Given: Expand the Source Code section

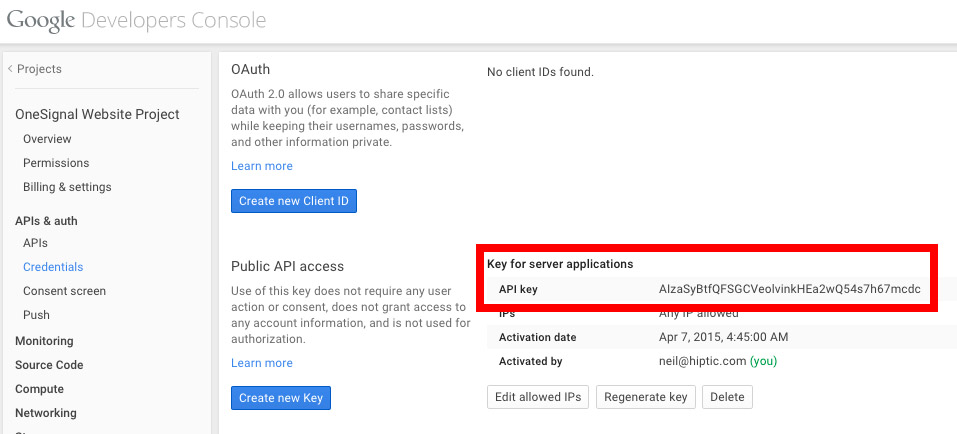Looking at the screenshot, I should 49,365.
